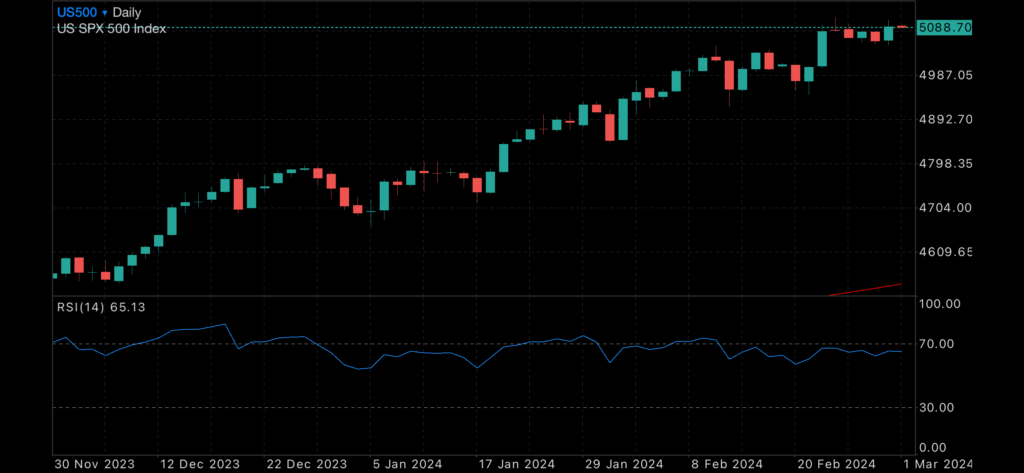Viewport: 1024px width, 473px height.
Task: Click the 4987.05 price axis label
Action: 946,75
